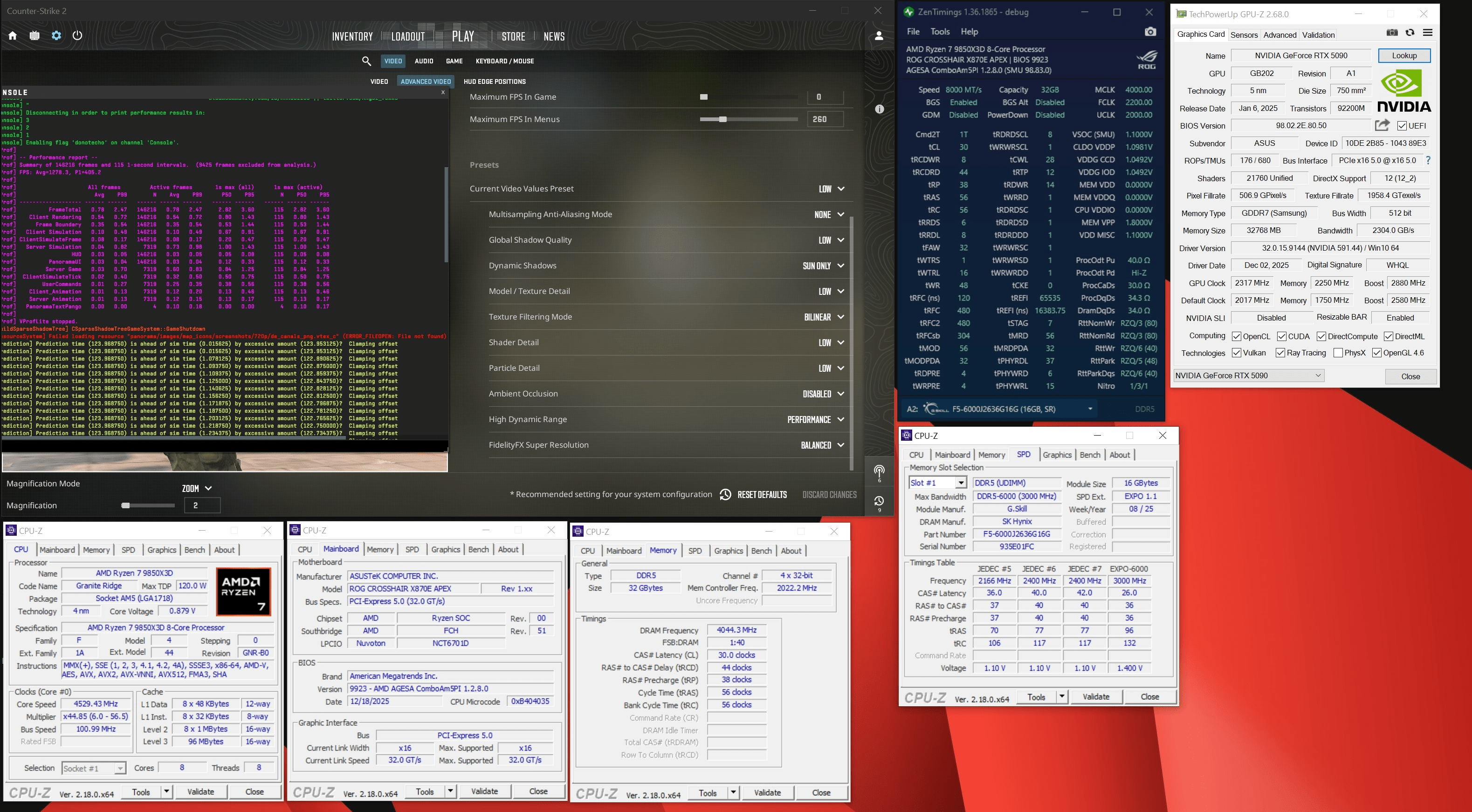Viewport: 1472px width, 812px height.
Task: Click GPU-Z refresh icon
Action: click(1410, 33)
